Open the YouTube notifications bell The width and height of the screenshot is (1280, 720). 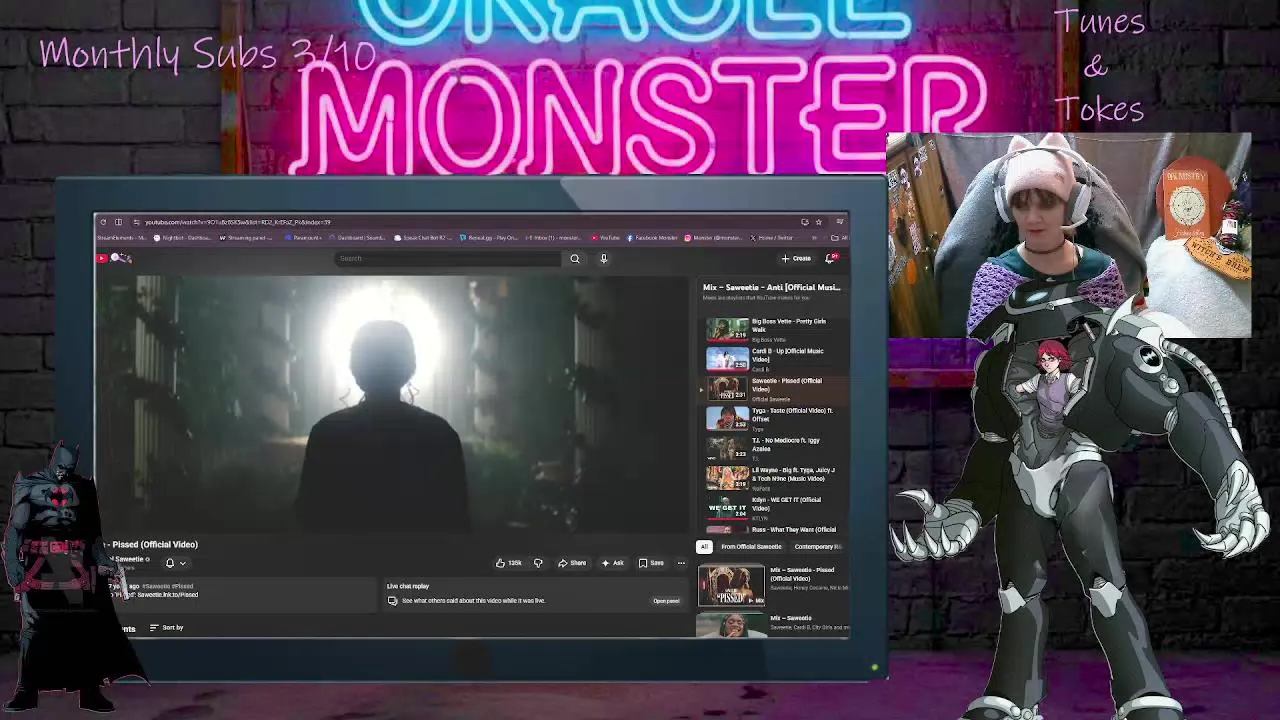[x=830, y=258]
